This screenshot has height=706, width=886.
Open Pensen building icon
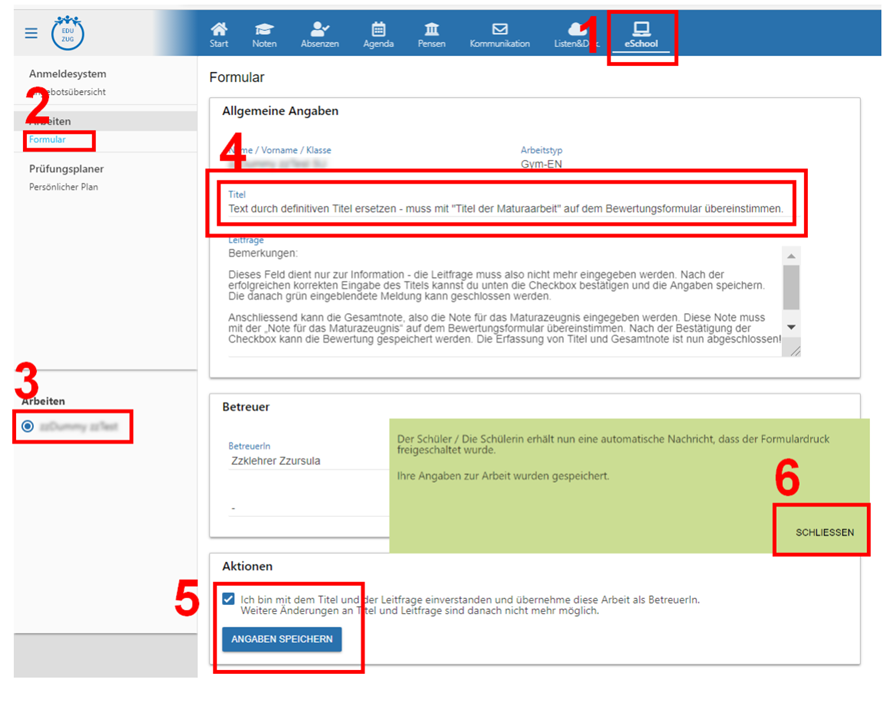[431, 35]
